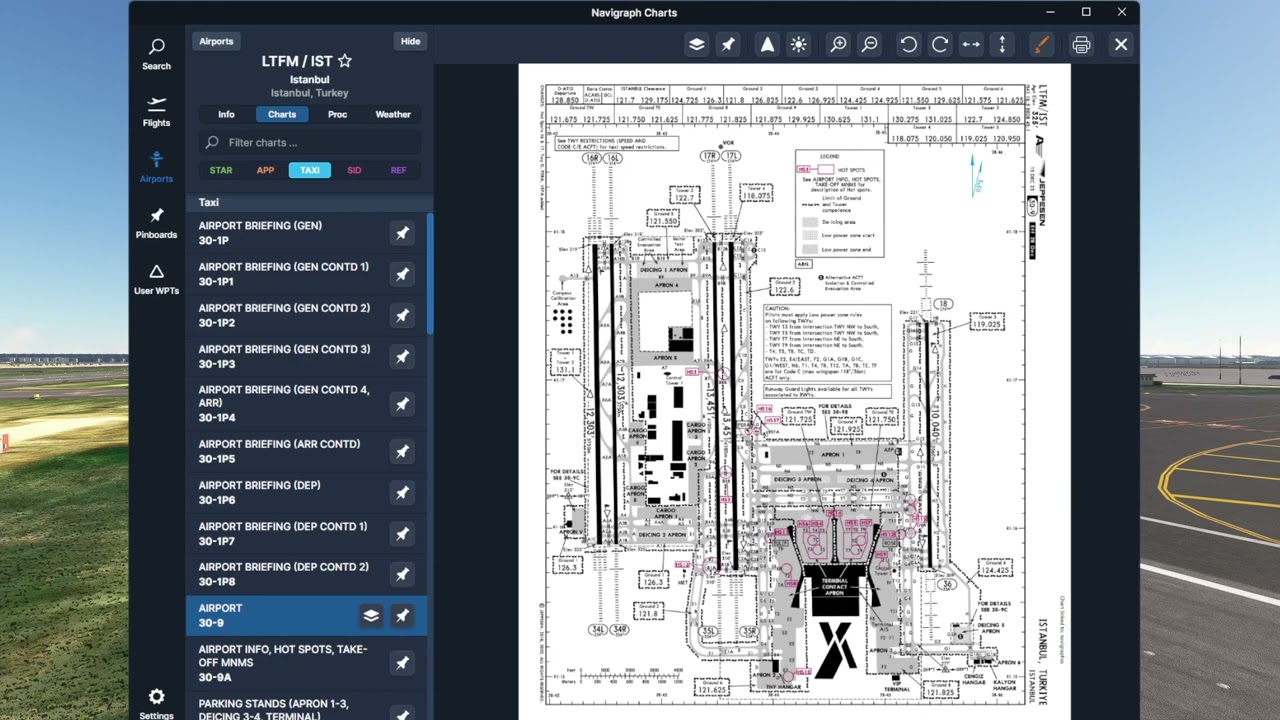Pin the AIRPORT BRIEFING (ARR CONTD) chart
This screenshot has width=1280, height=720.
click(402, 452)
